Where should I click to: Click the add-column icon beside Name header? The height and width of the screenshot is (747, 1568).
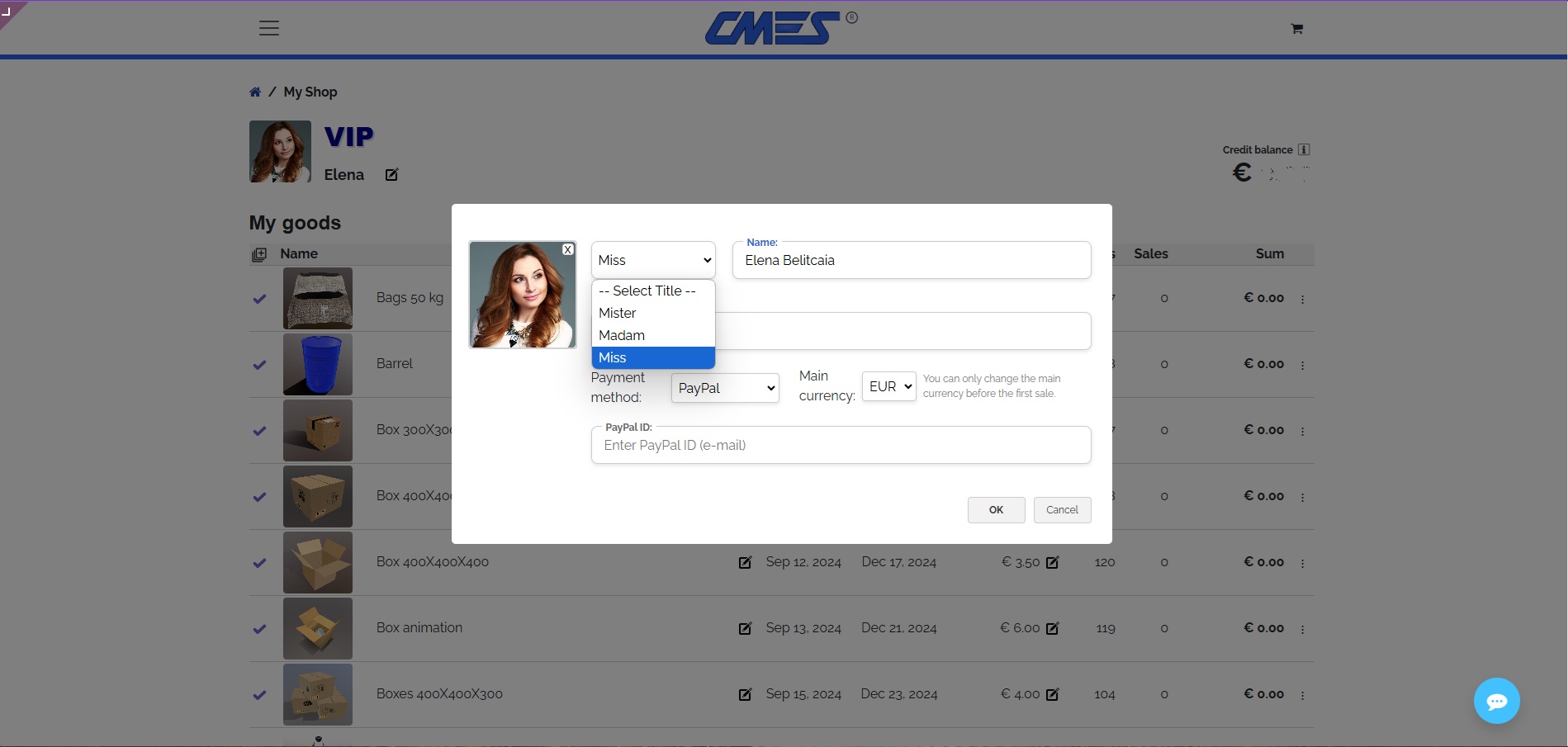(259, 254)
